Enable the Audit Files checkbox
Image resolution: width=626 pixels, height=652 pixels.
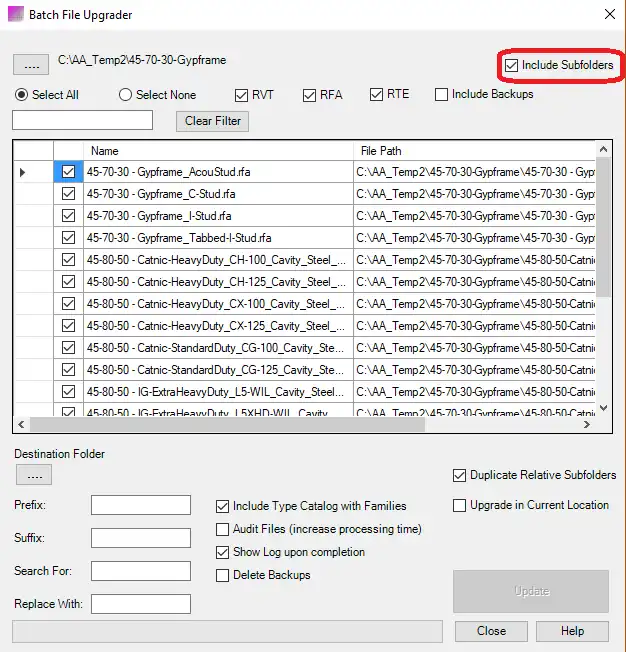coord(224,529)
